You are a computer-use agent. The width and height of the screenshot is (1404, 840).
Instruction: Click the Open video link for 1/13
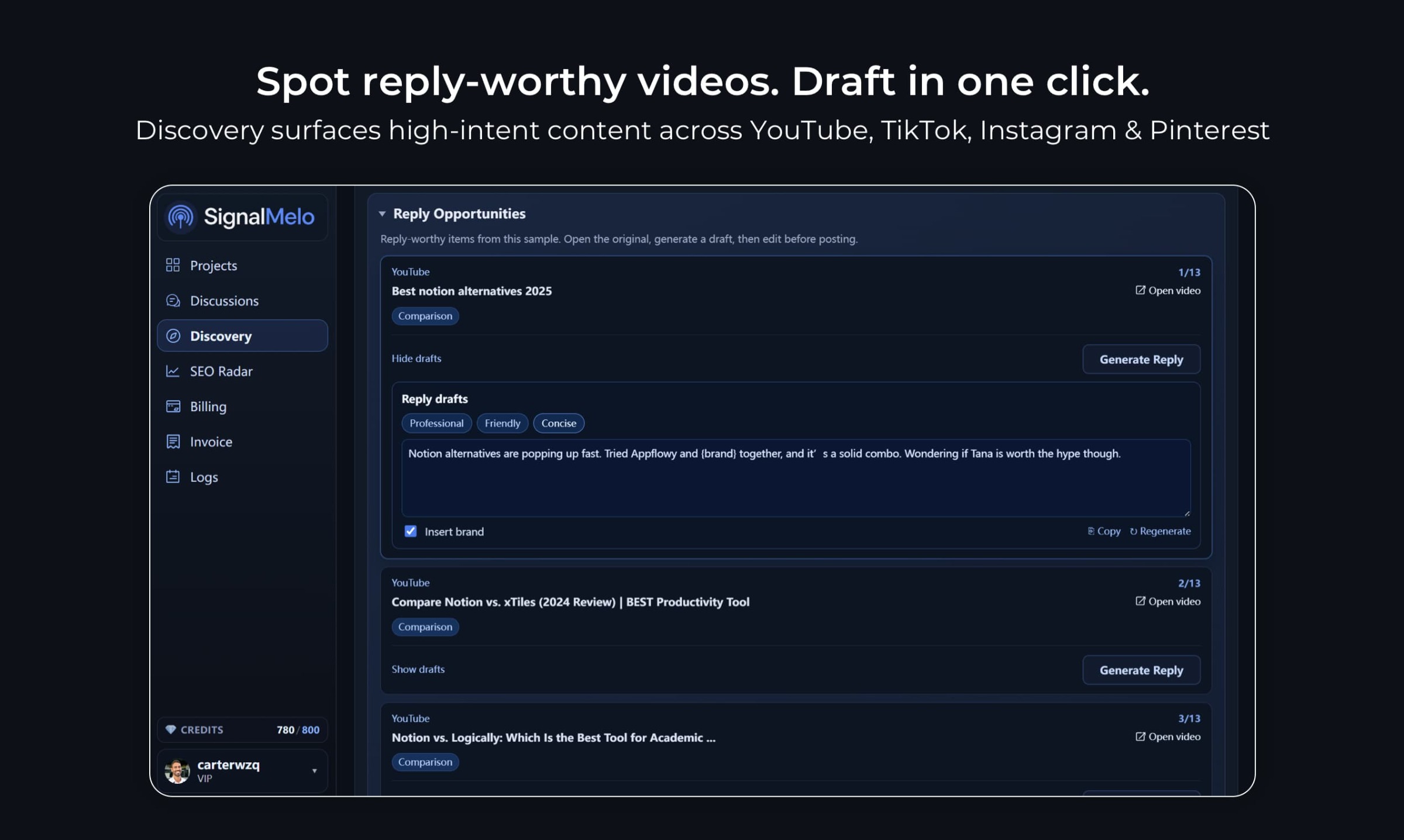[x=1168, y=290]
